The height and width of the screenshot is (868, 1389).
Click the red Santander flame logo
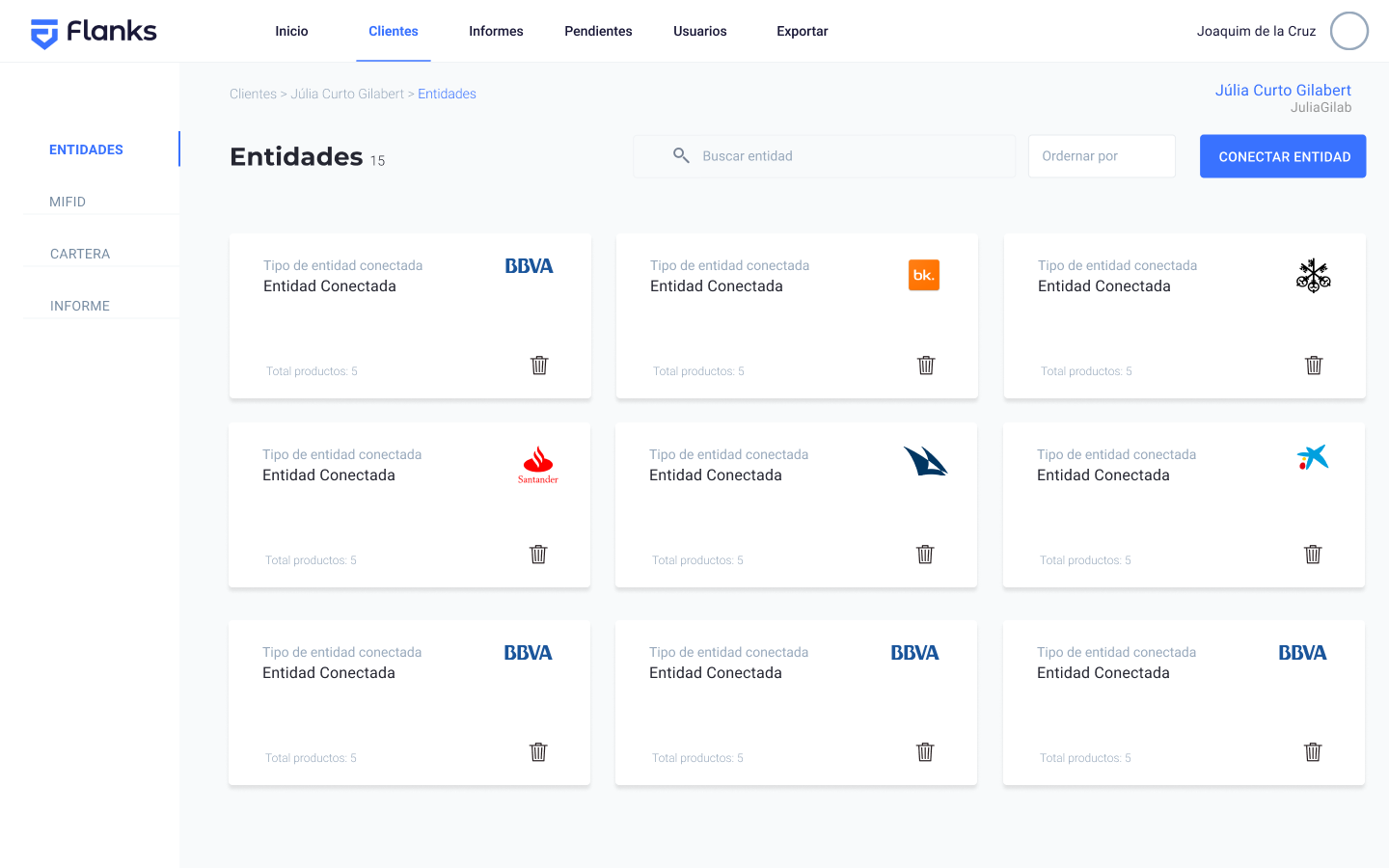(x=538, y=465)
